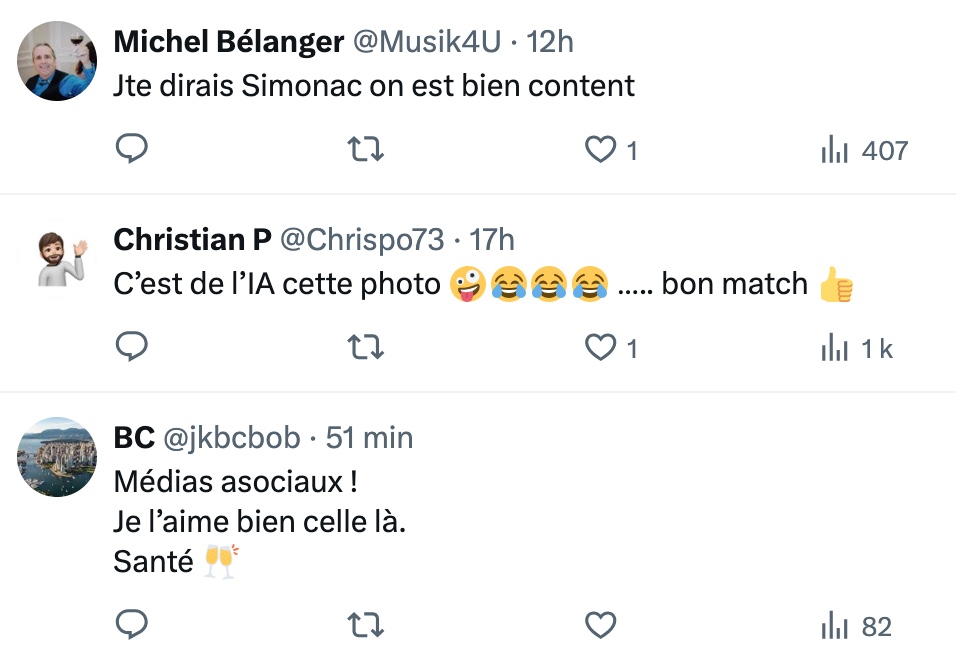Image resolution: width=956 pixels, height=660 pixels.
Task: Visit Michel Bélanger's profile name link
Action: pyautogui.click(x=229, y=42)
